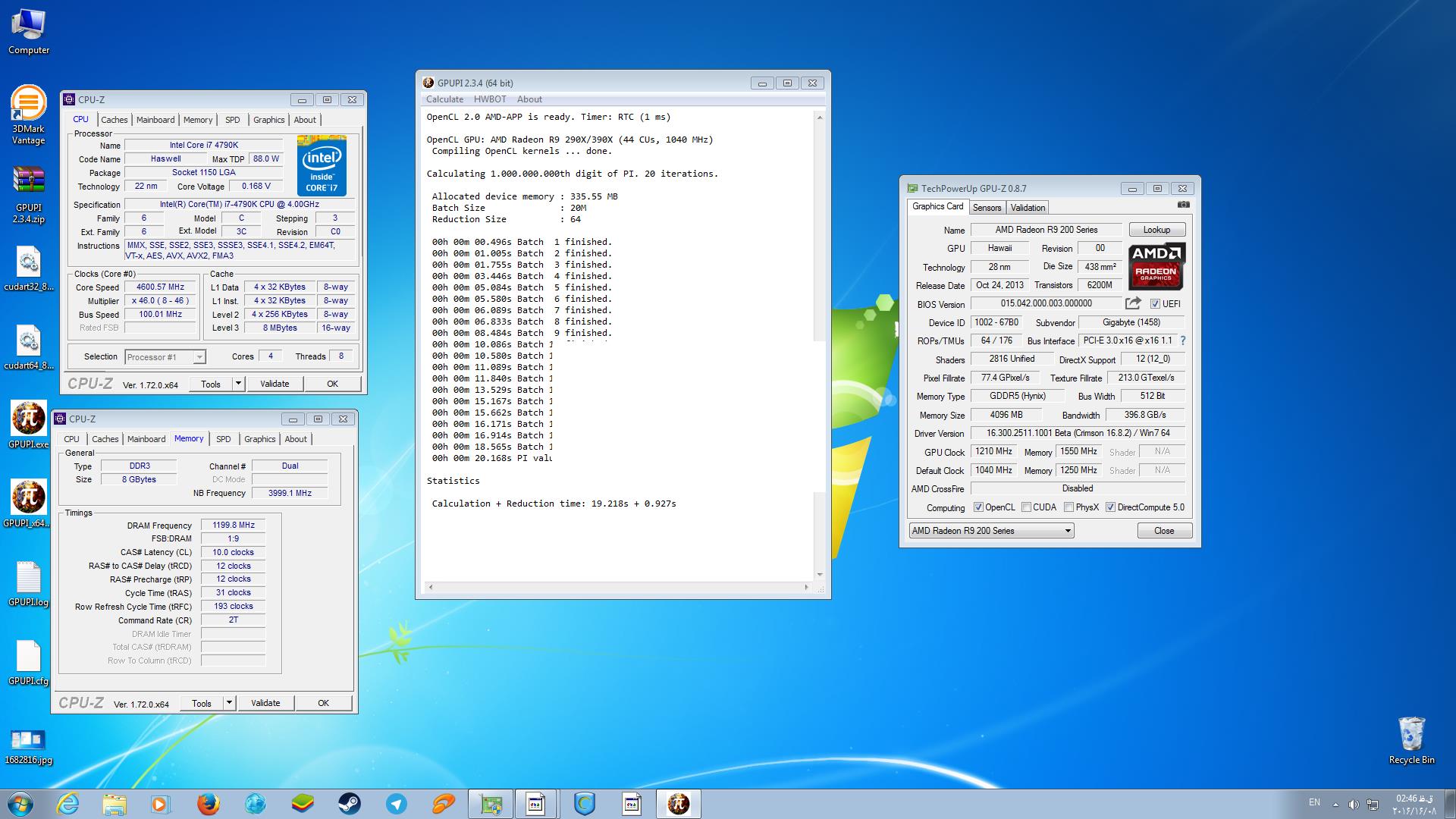Open the Windows Start menu
Screen dimensions: 1456x819
click(x=20, y=804)
